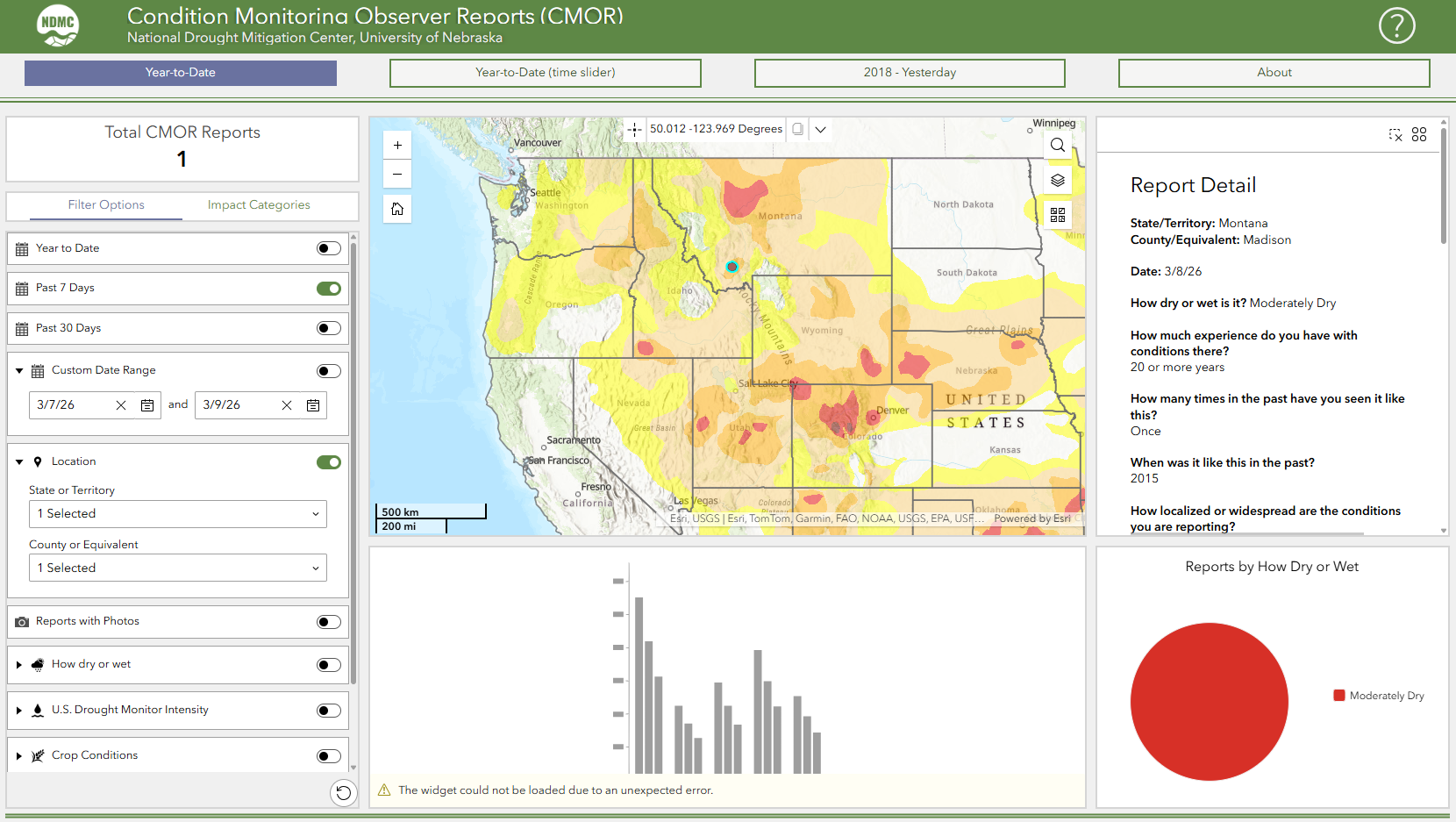Click the 2018 - Yesterday button

[x=910, y=73]
